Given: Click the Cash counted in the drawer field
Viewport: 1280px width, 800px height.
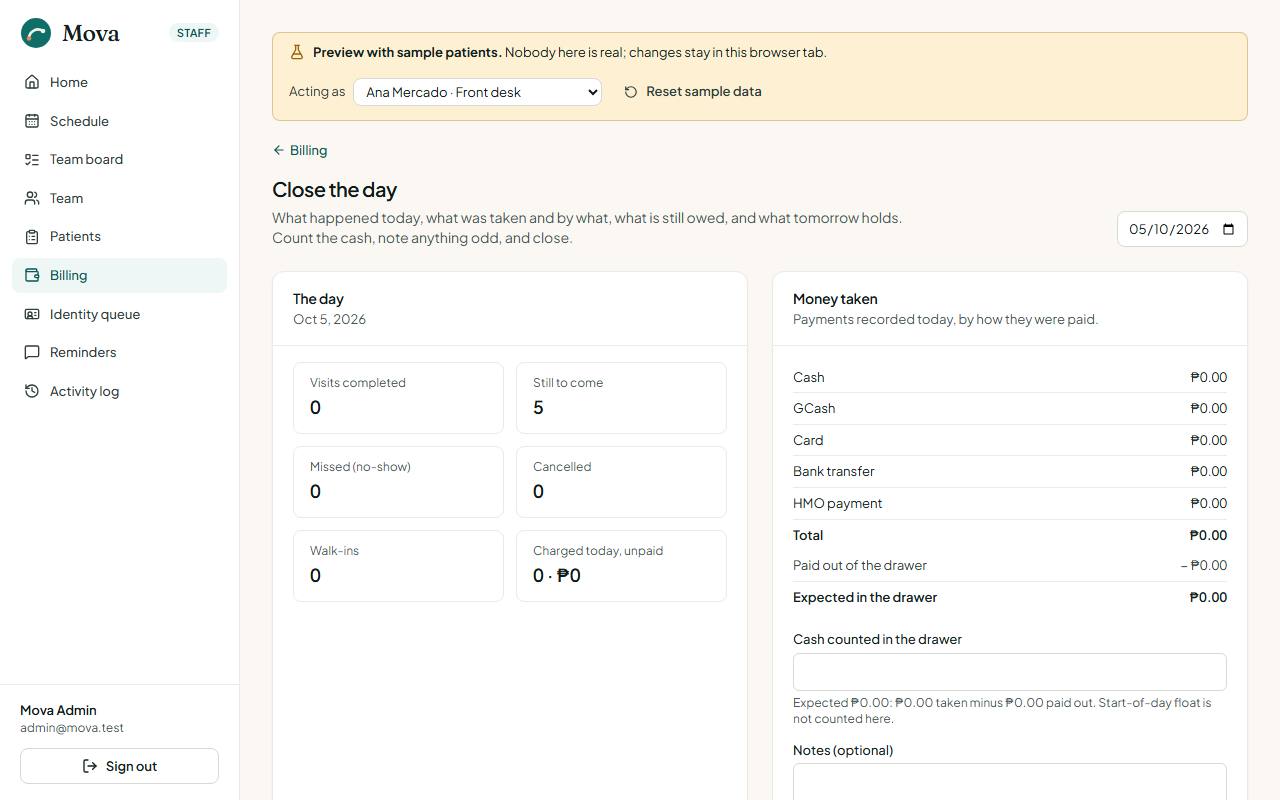Looking at the screenshot, I should (x=1010, y=672).
